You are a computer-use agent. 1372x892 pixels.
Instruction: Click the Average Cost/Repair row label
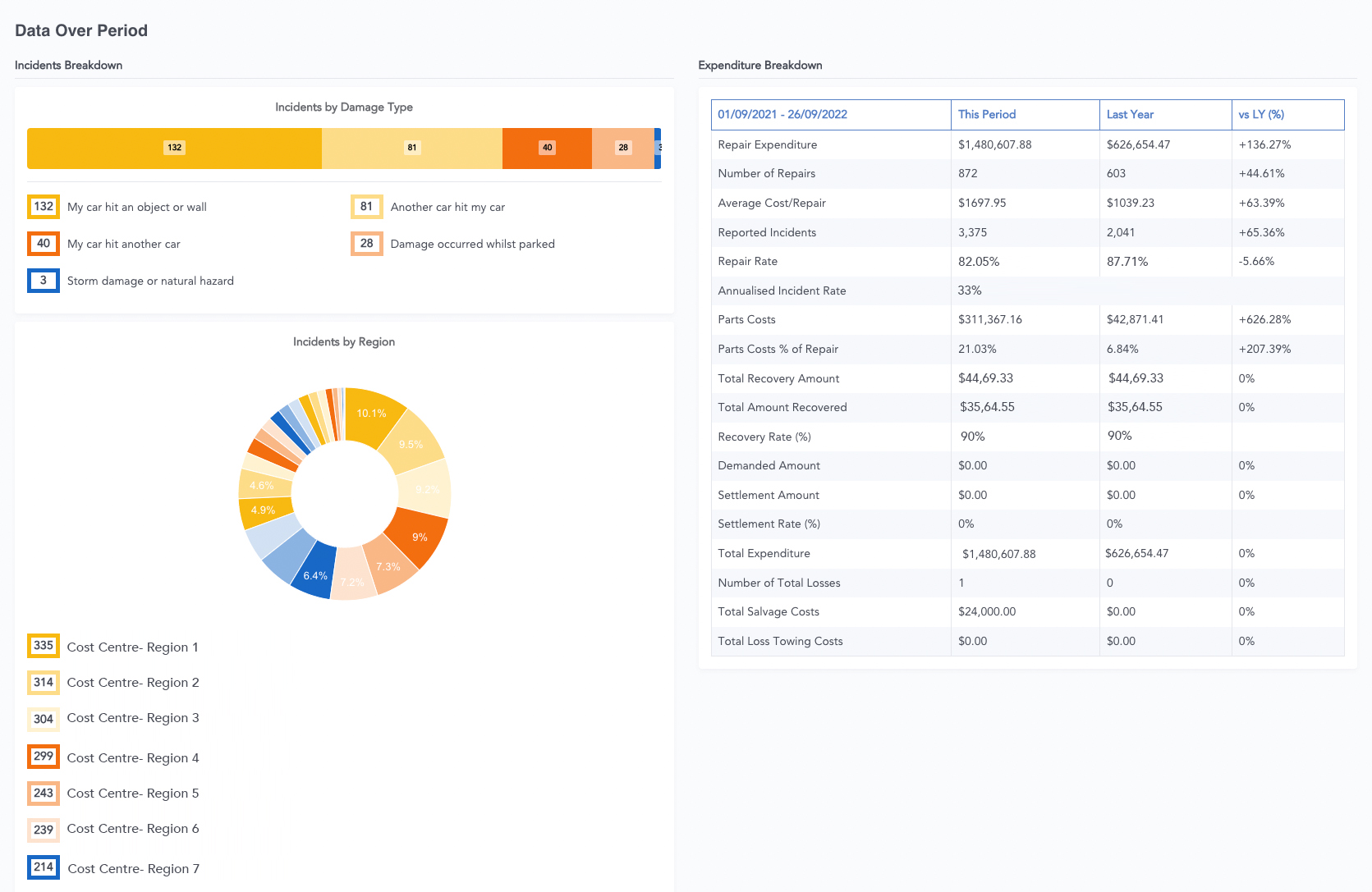tap(772, 203)
